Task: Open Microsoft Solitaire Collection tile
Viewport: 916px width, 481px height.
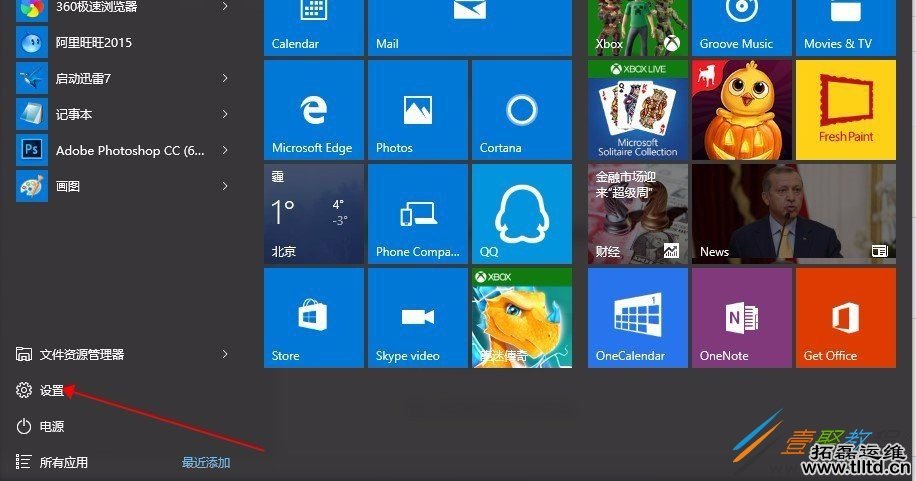Action: pos(637,110)
